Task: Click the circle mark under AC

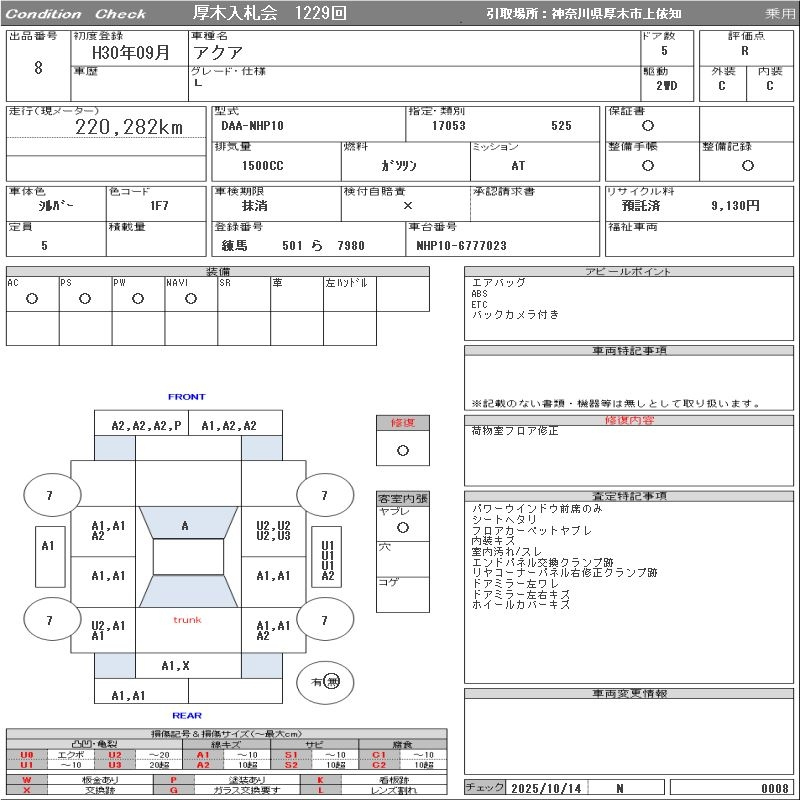Action: [x=32, y=299]
